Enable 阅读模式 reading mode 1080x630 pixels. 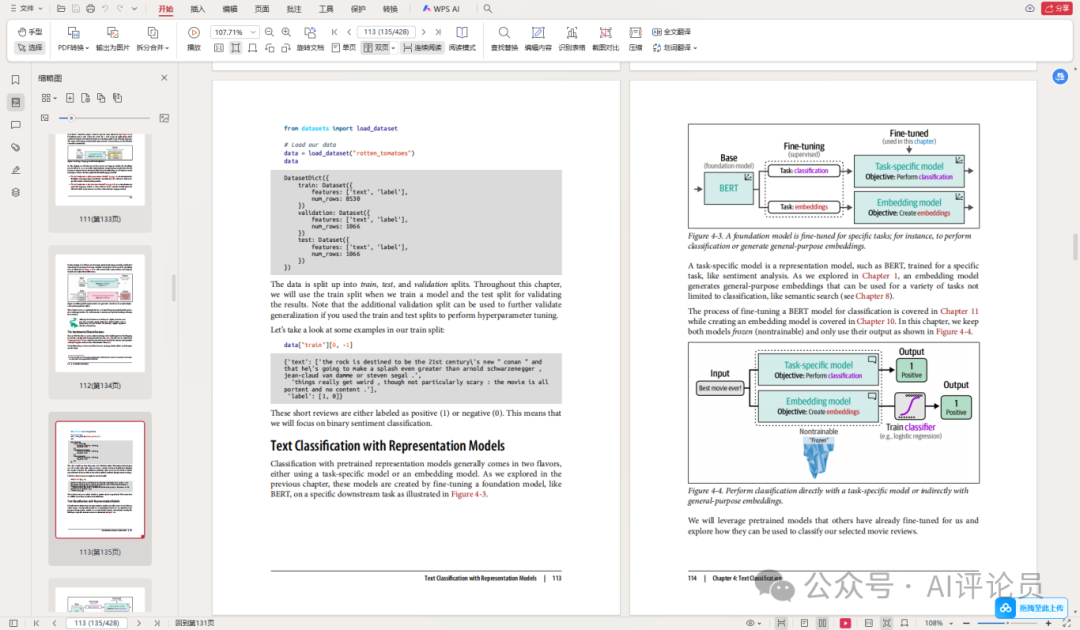click(462, 39)
